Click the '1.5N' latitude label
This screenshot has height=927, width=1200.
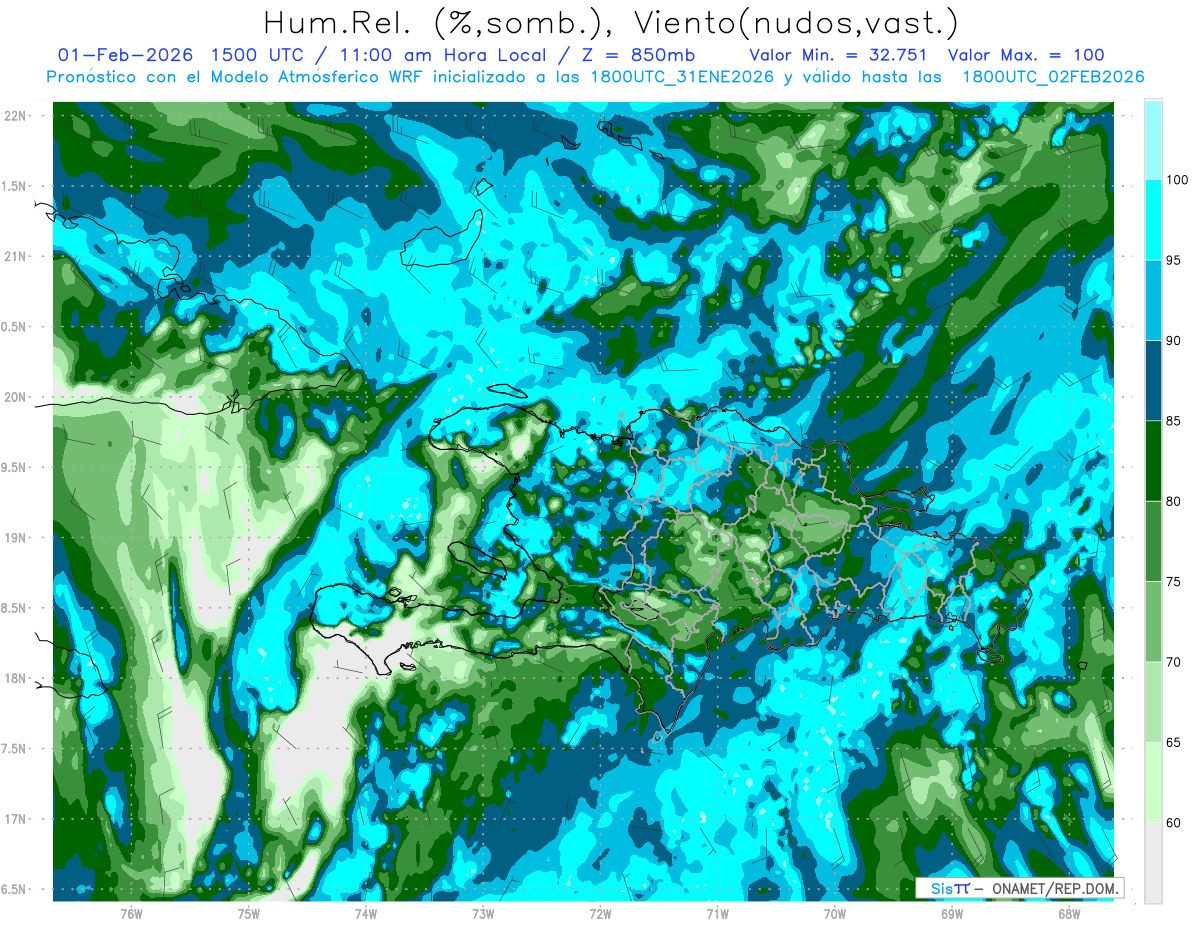click(16, 186)
